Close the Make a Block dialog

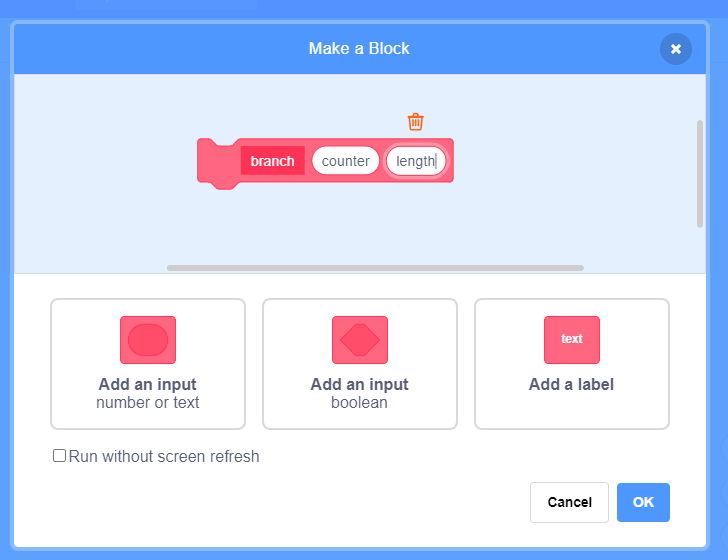point(676,49)
